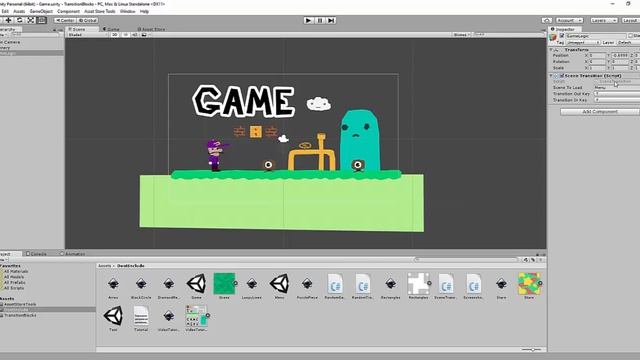Switch to the Animation tab
The image size is (640, 360).
(72, 254)
